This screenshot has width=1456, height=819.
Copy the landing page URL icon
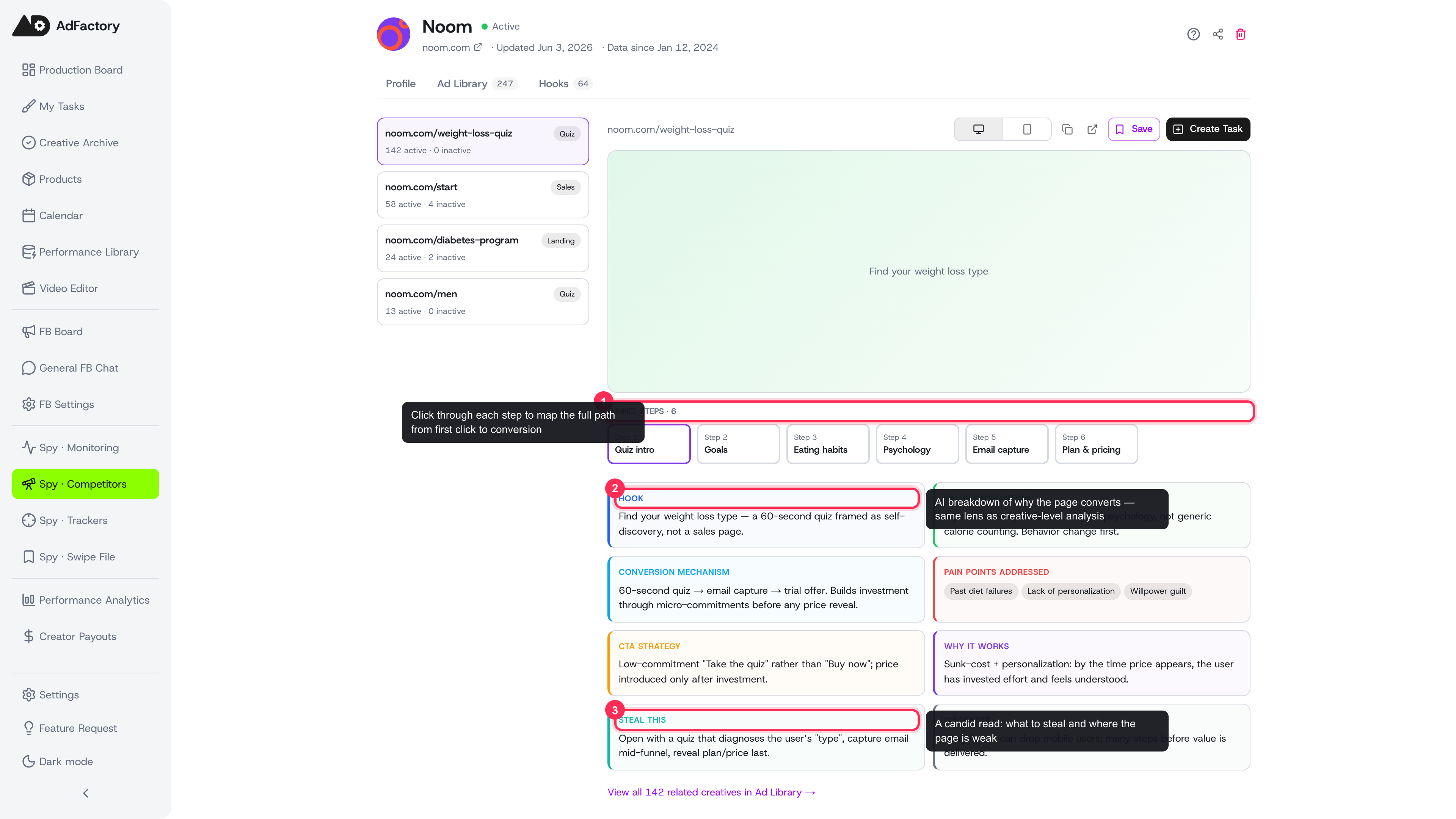coord(1067,129)
